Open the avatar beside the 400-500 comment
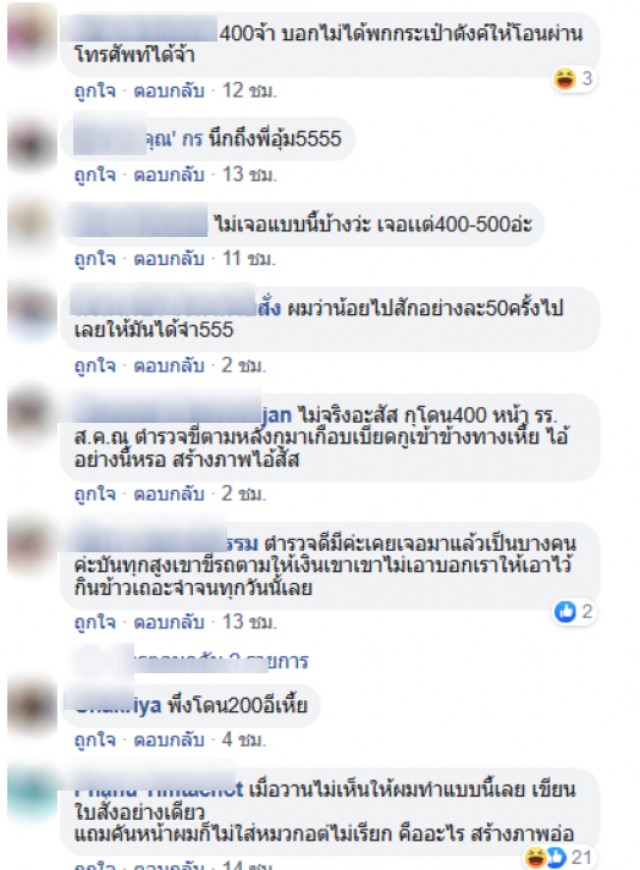The image size is (640, 870). 31,228
